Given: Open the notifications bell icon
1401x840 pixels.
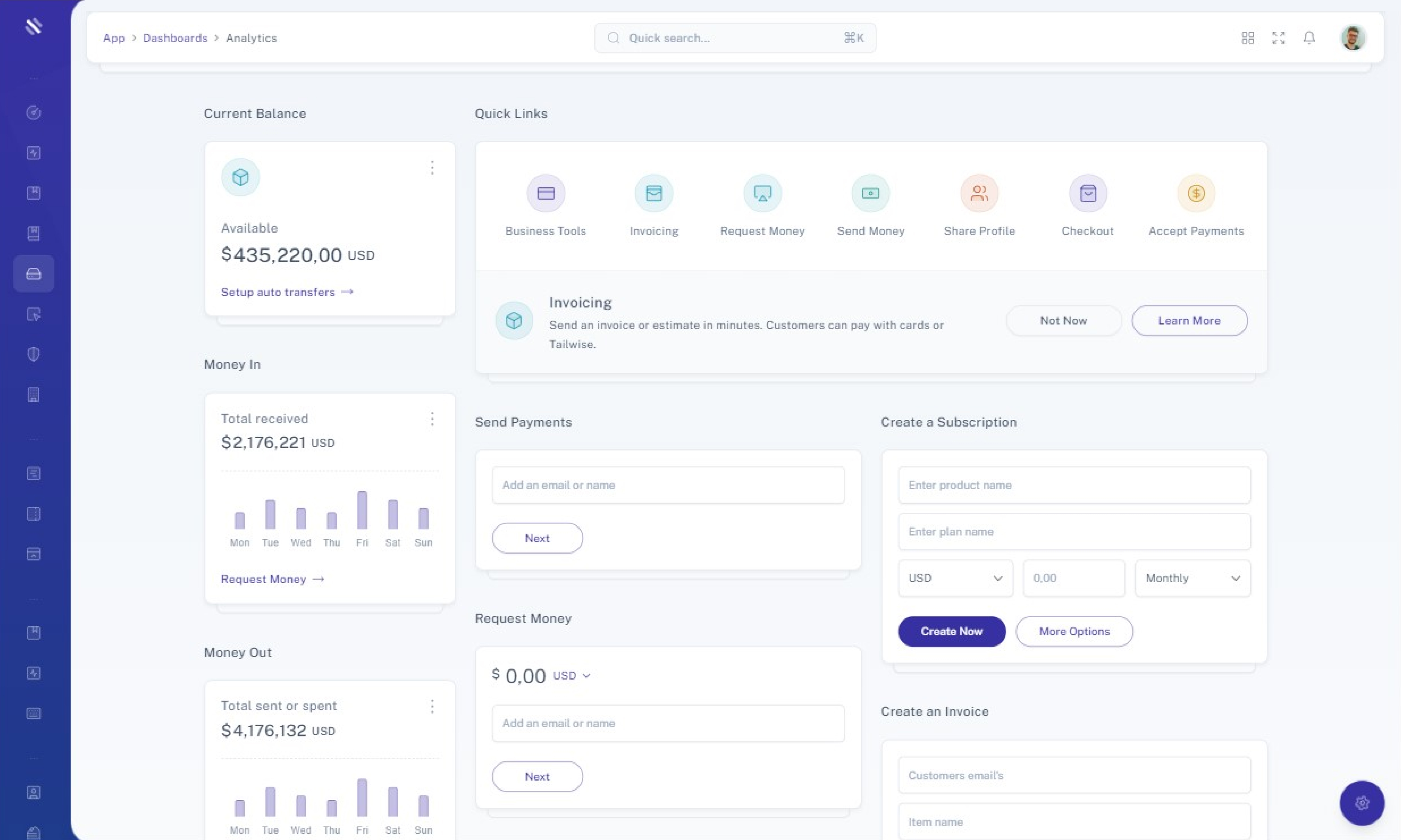Looking at the screenshot, I should [x=1309, y=38].
